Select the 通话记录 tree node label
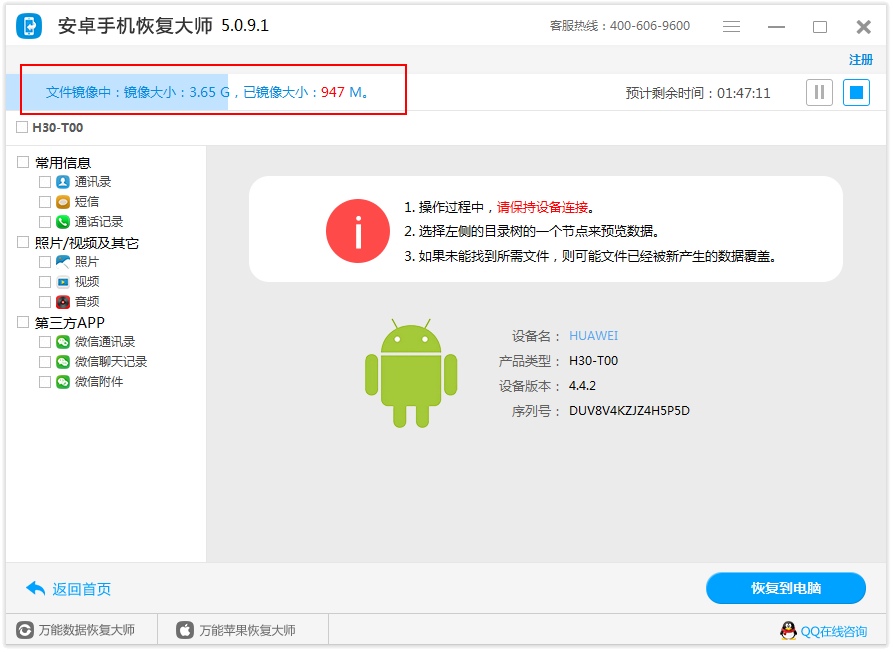 (x=99, y=222)
